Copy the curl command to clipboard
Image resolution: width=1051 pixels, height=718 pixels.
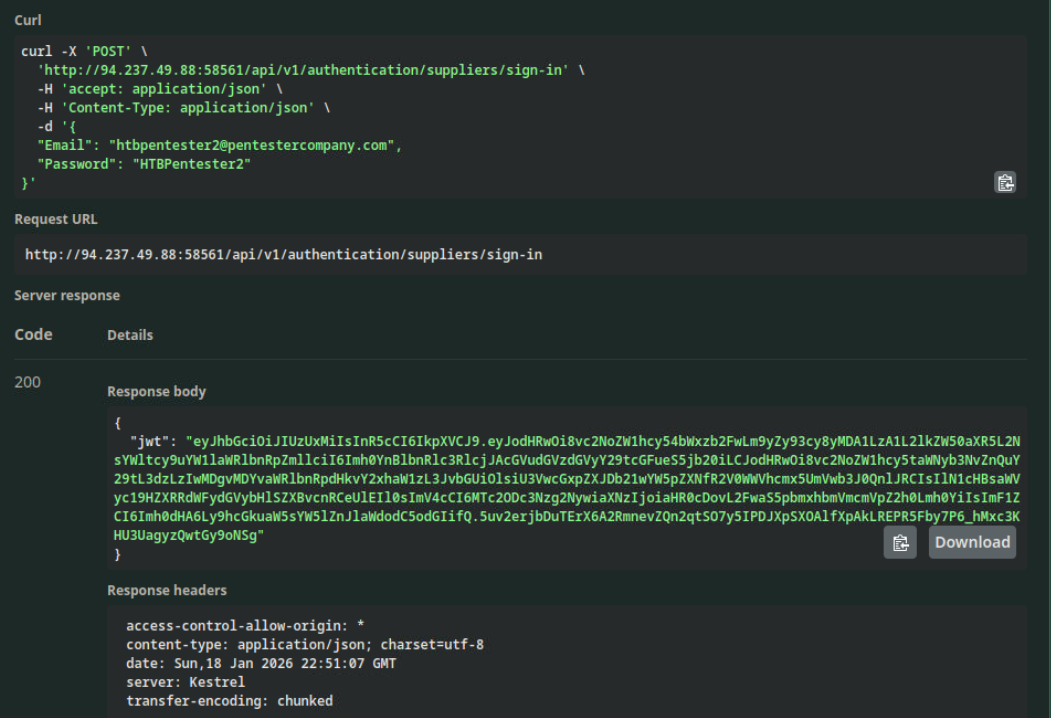tap(1004, 182)
